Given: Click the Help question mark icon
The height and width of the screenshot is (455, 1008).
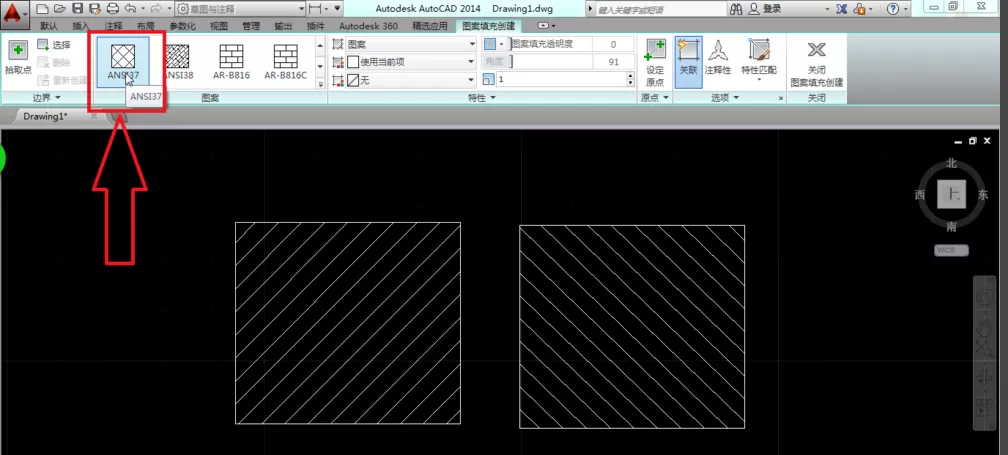Looking at the screenshot, I should 892,9.
